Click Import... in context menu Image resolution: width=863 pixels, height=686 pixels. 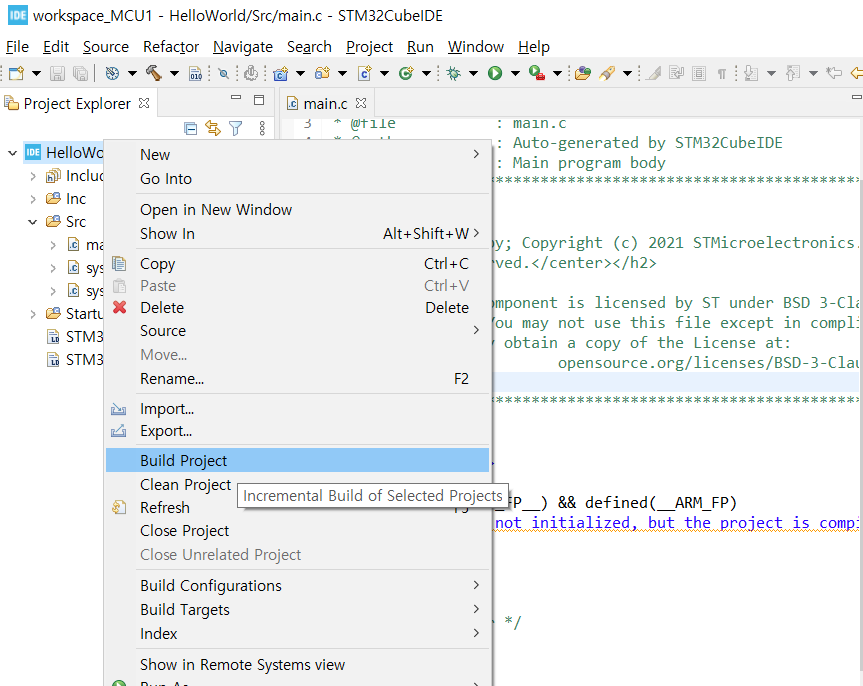pos(297,409)
